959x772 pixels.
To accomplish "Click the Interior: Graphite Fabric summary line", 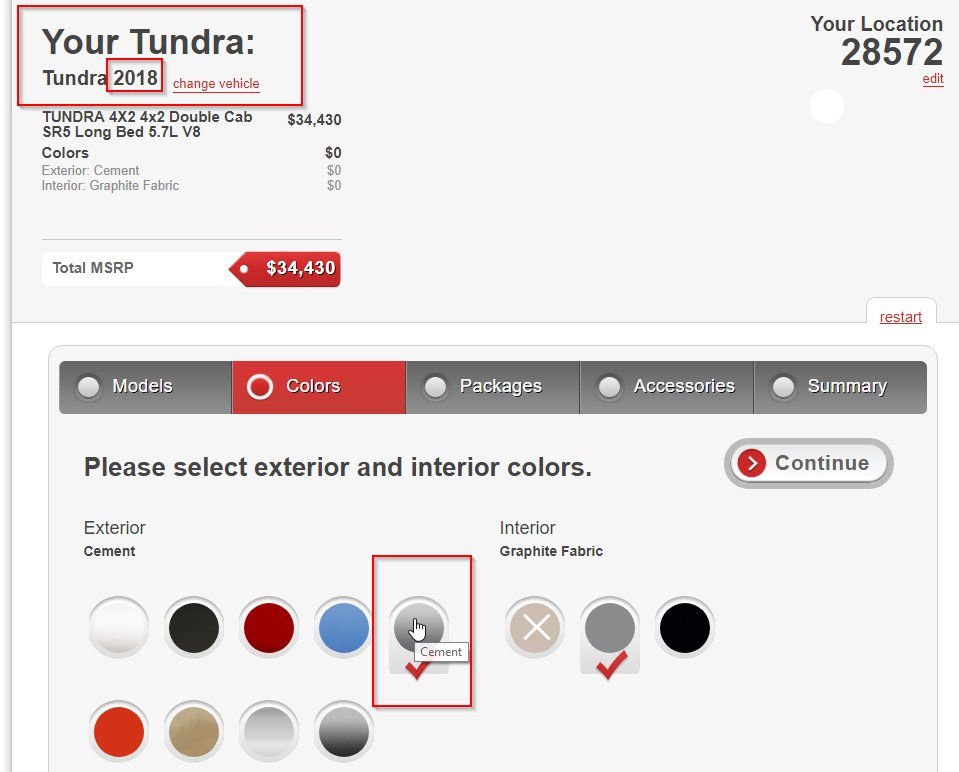I will pos(110,185).
